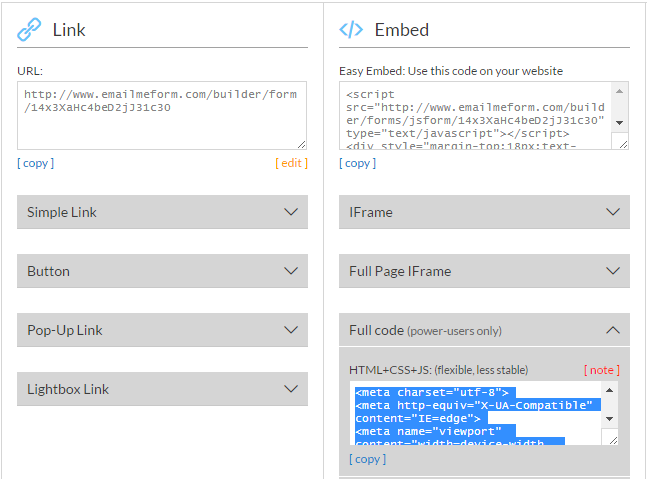647x479 pixels.
Task: Click the chain link icon beside Link heading
Action: tap(29, 29)
